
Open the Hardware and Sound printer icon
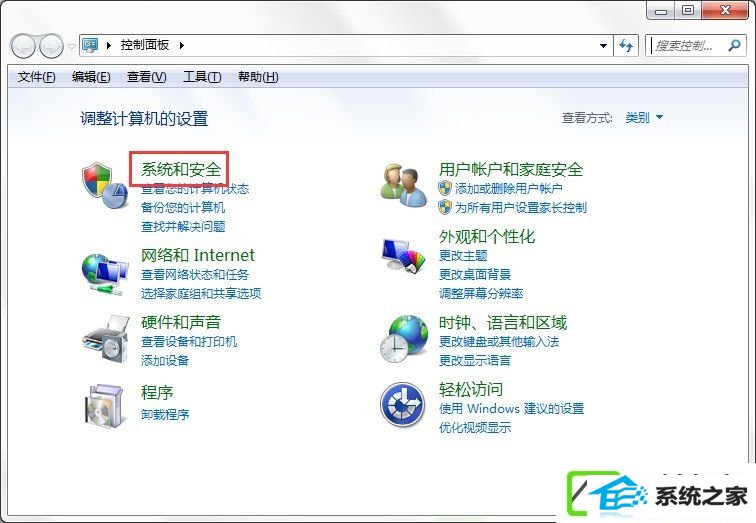tap(106, 338)
